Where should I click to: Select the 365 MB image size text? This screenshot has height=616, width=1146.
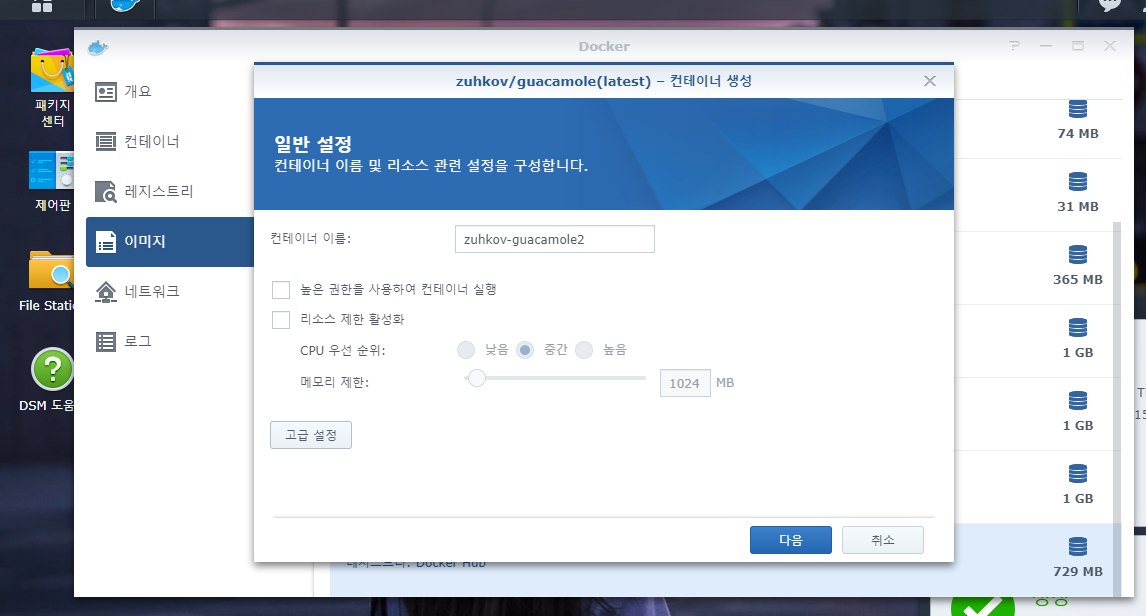click(x=1078, y=280)
